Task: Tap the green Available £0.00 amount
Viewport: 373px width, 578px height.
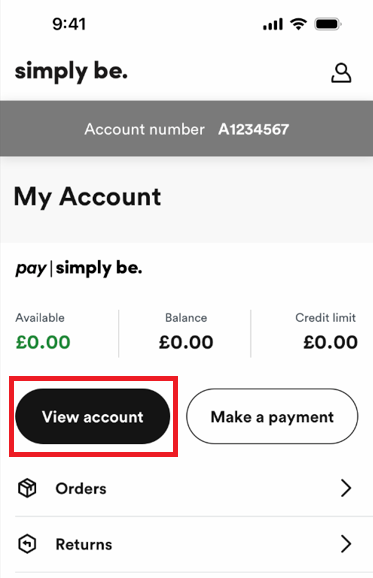Action: (43, 342)
